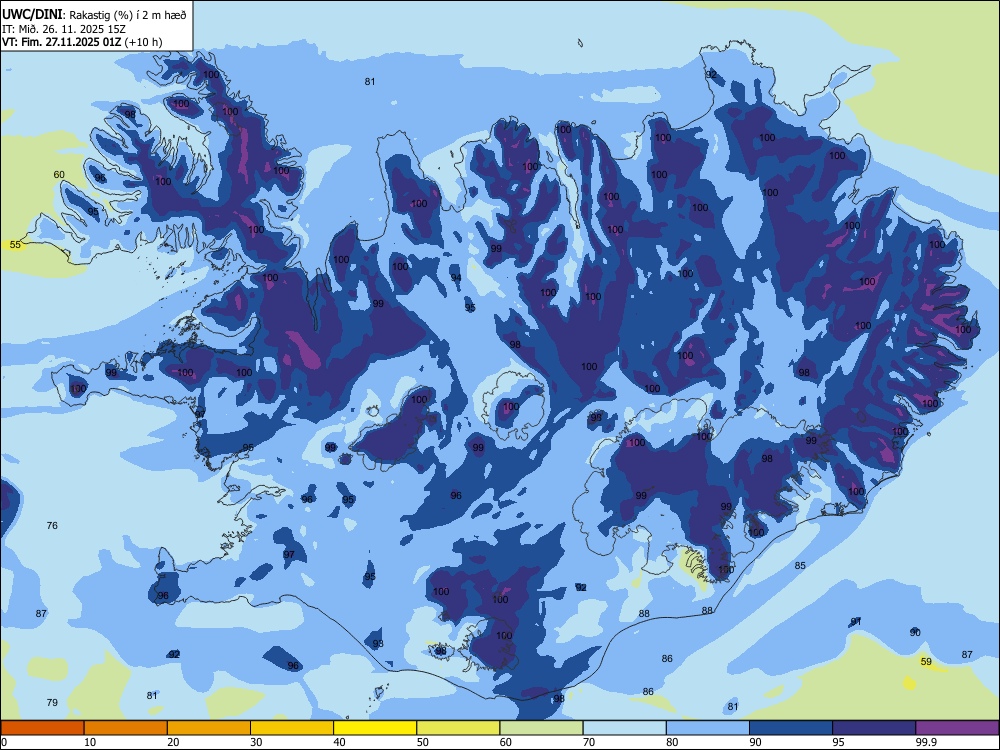Image resolution: width=1000 pixels, height=750 pixels.
Task: Click the valid time 'VT: Fim. 27.11.2025 01Z (+10 h)'
Action: pyautogui.click(x=82, y=42)
